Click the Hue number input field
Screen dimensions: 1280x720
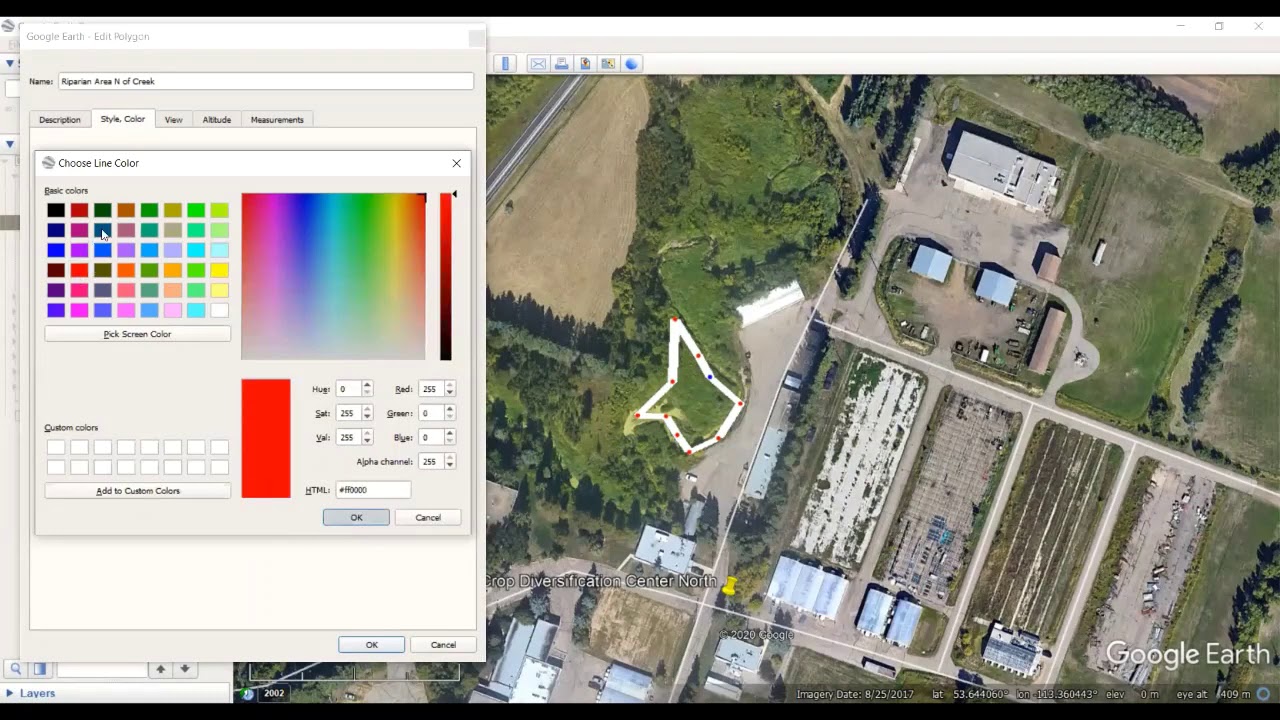click(348, 389)
